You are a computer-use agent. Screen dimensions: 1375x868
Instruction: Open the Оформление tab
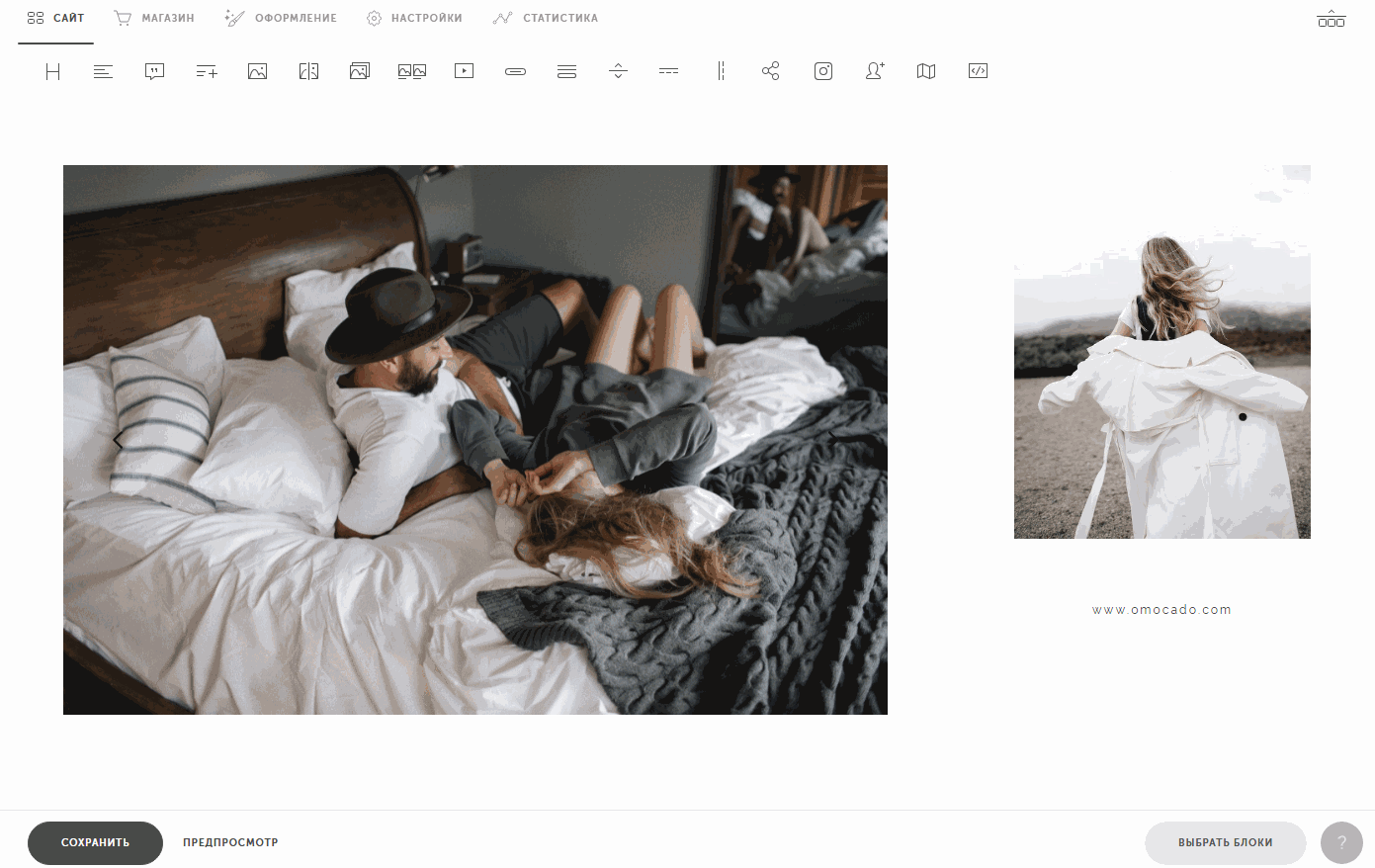(281, 18)
